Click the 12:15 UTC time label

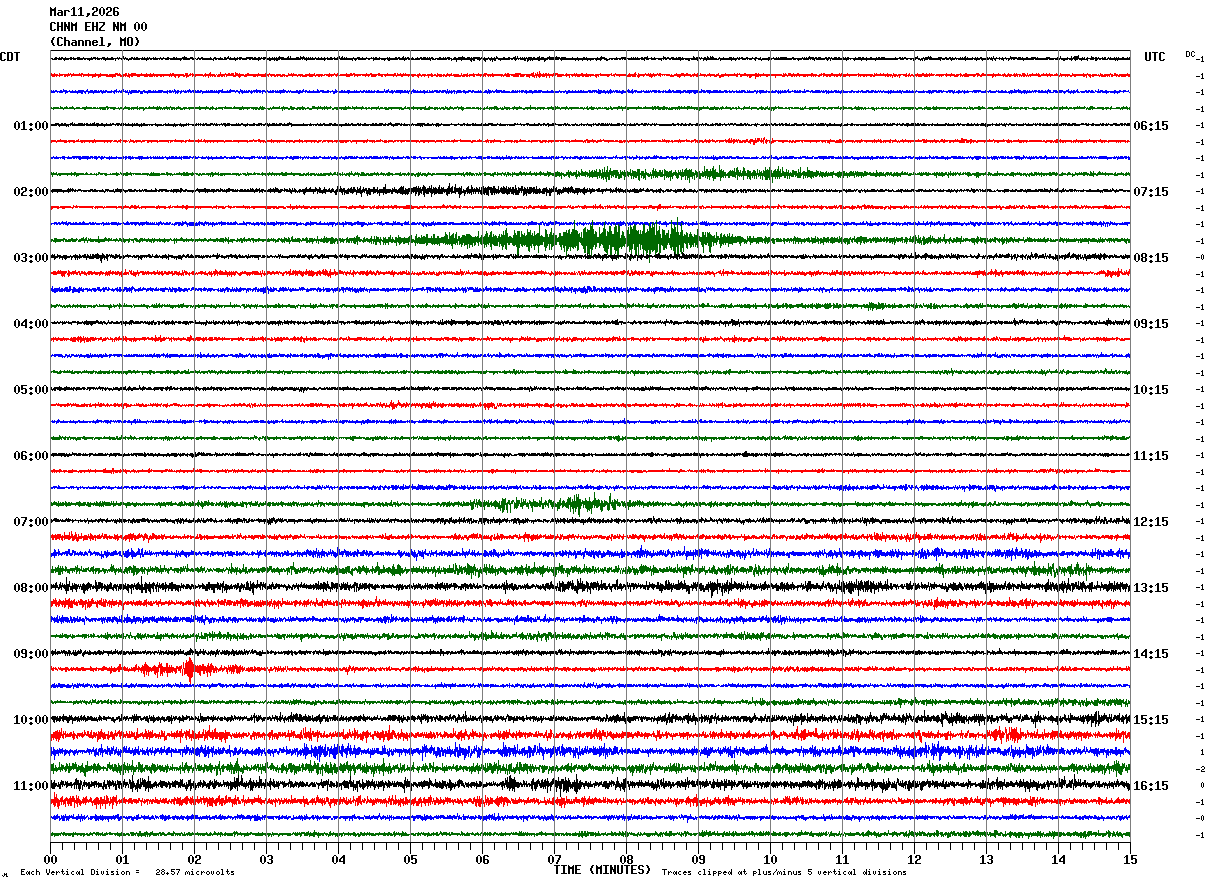1151,522
